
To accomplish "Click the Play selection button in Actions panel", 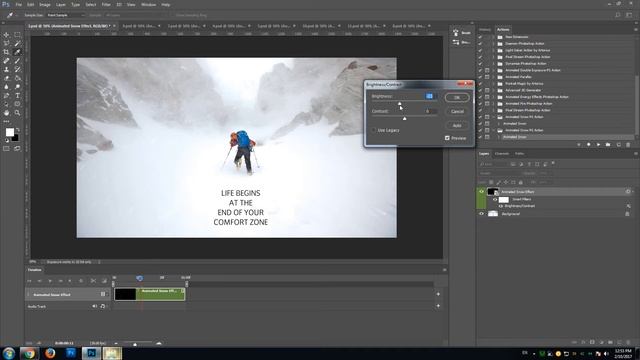I will click(598, 144).
